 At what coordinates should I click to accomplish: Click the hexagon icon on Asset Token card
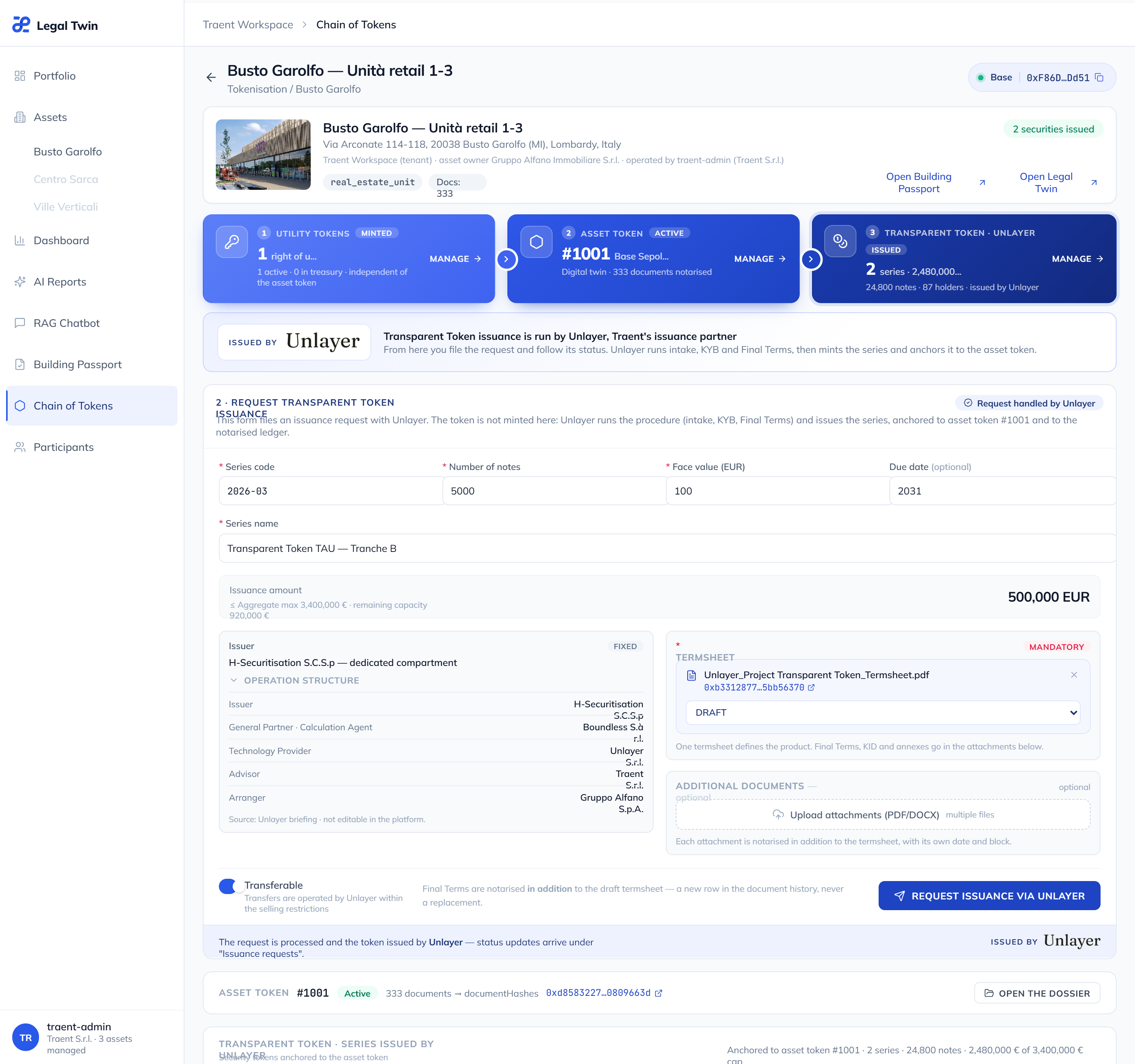tap(537, 242)
